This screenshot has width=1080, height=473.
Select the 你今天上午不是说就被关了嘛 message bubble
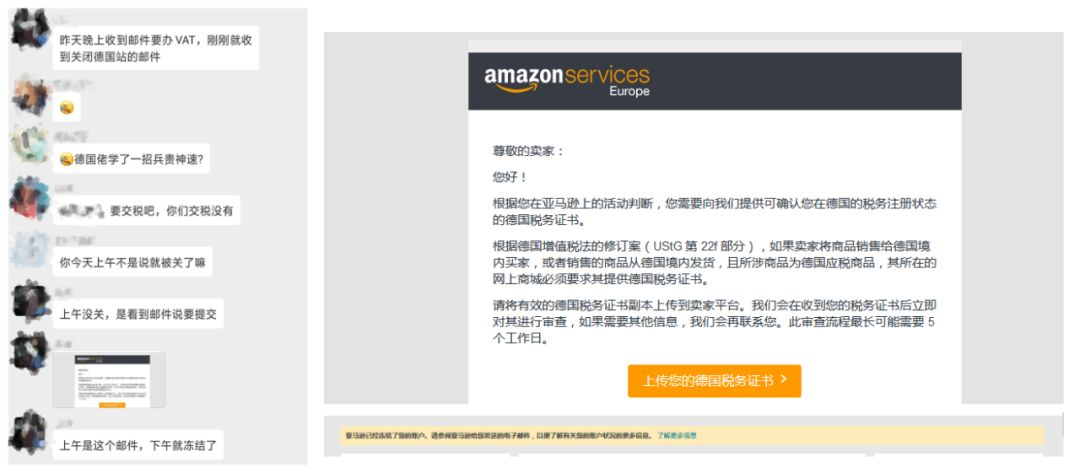132,262
